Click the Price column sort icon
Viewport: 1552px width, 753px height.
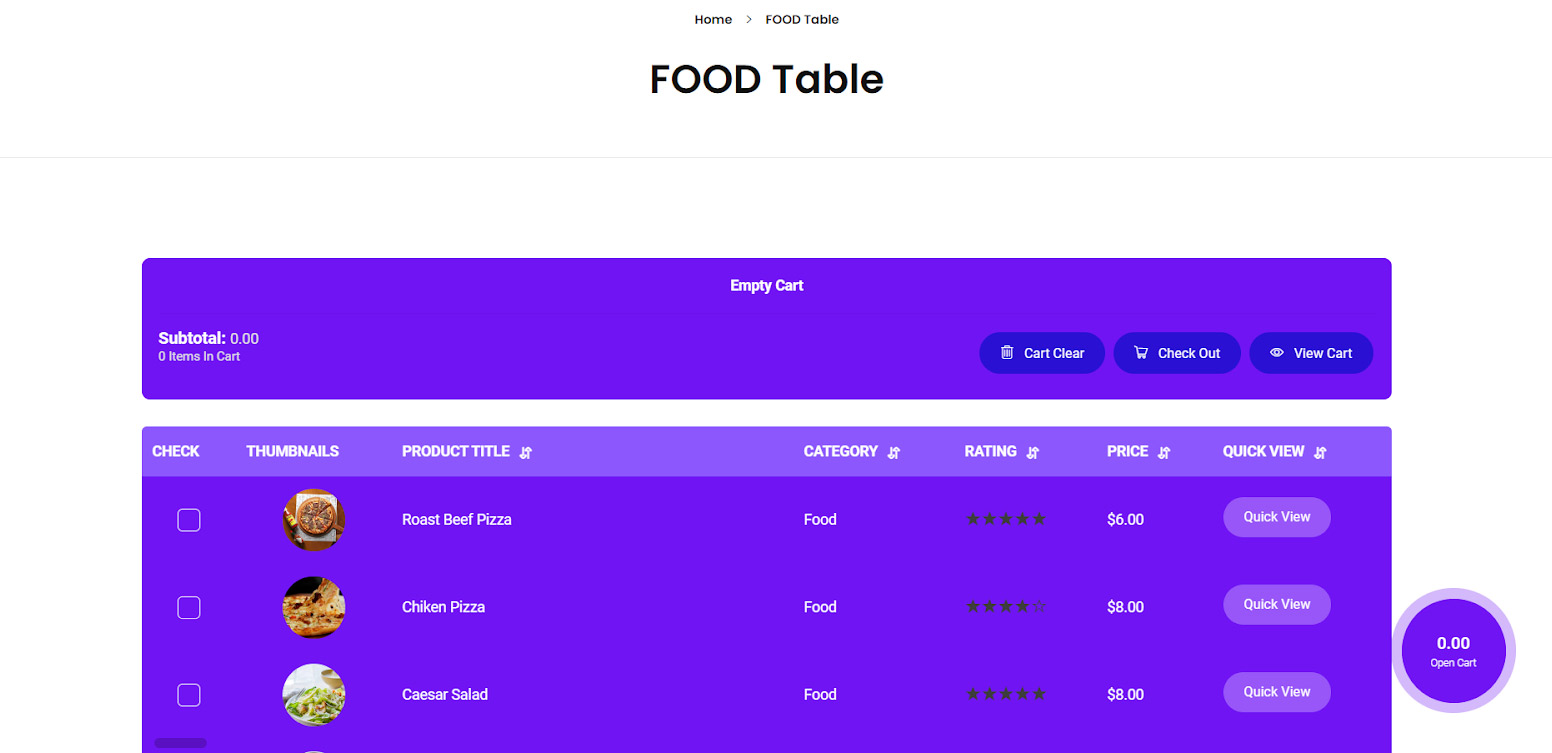(x=1164, y=453)
